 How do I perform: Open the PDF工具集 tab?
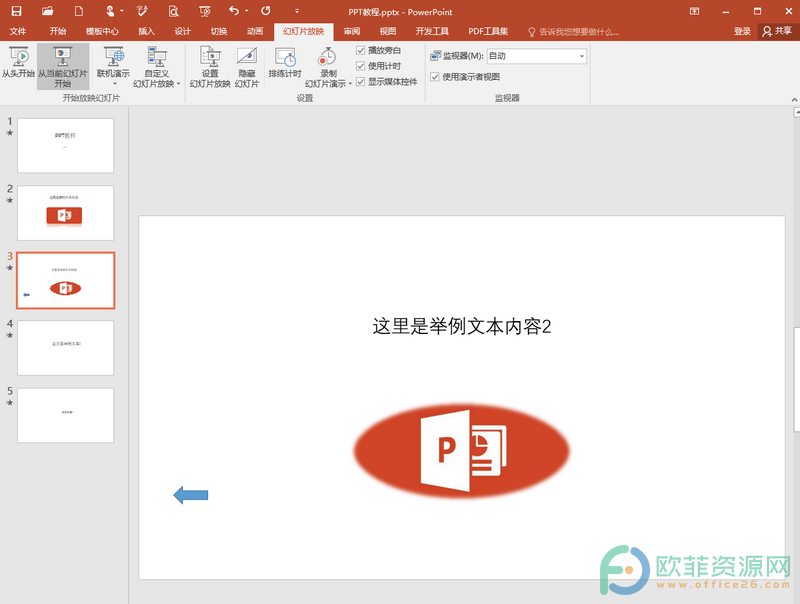pyautogui.click(x=488, y=32)
